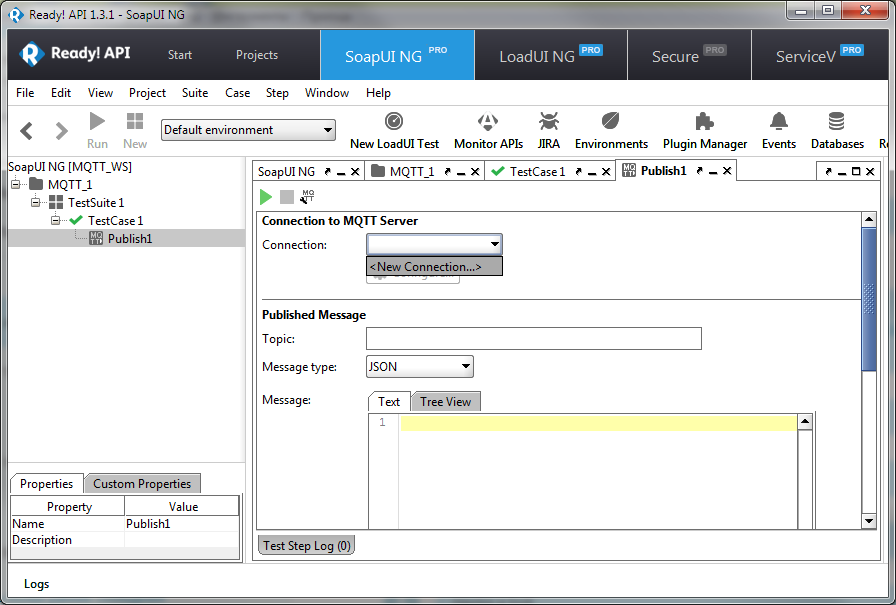Open the Logs panel
The width and height of the screenshot is (896, 605).
[x=36, y=584]
